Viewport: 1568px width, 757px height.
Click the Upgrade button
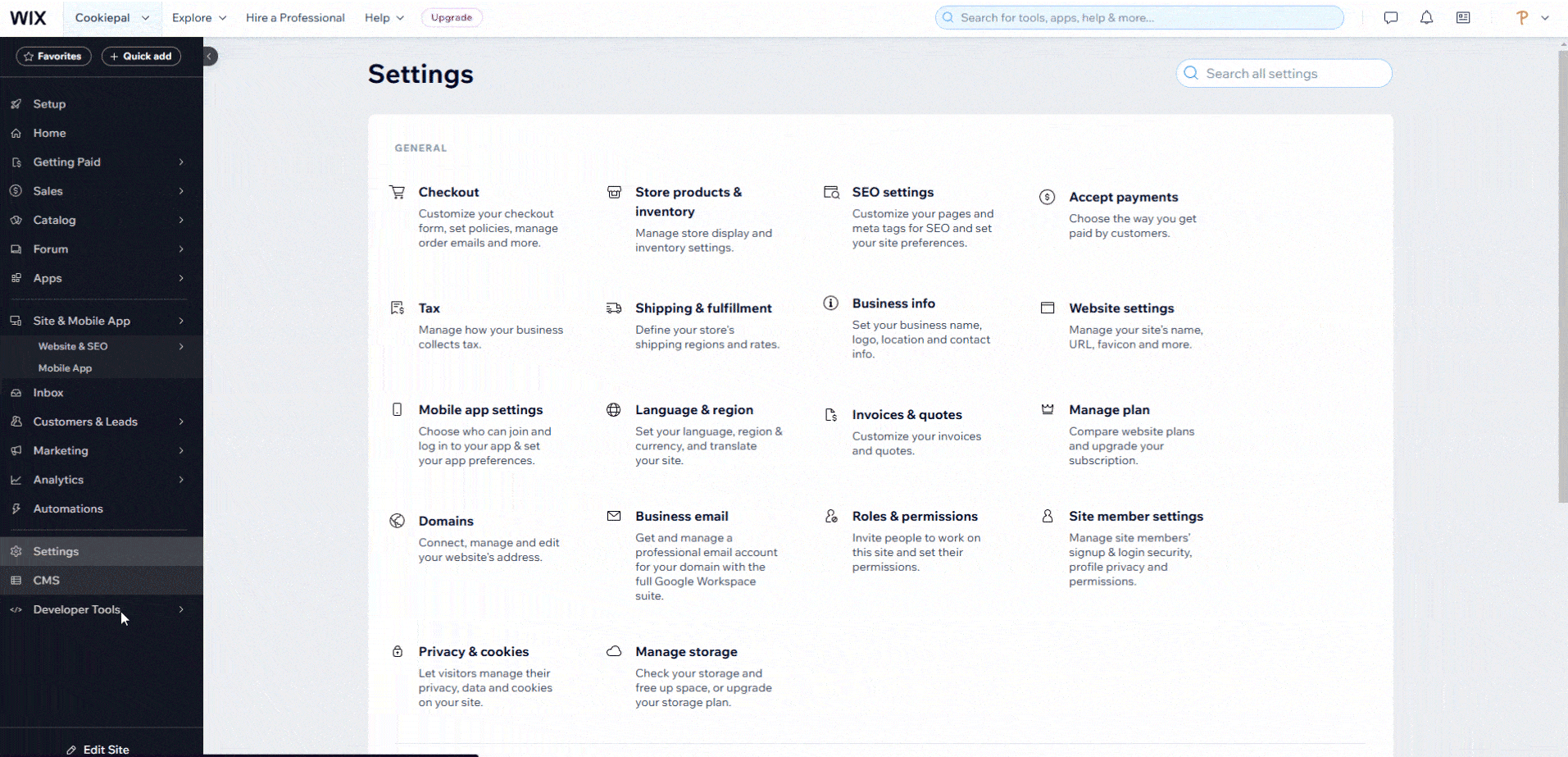pyautogui.click(x=452, y=18)
